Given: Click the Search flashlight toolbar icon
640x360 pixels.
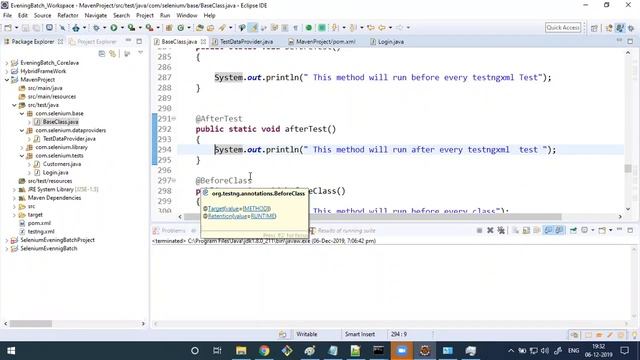Looking at the screenshot, I should [222, 28].
